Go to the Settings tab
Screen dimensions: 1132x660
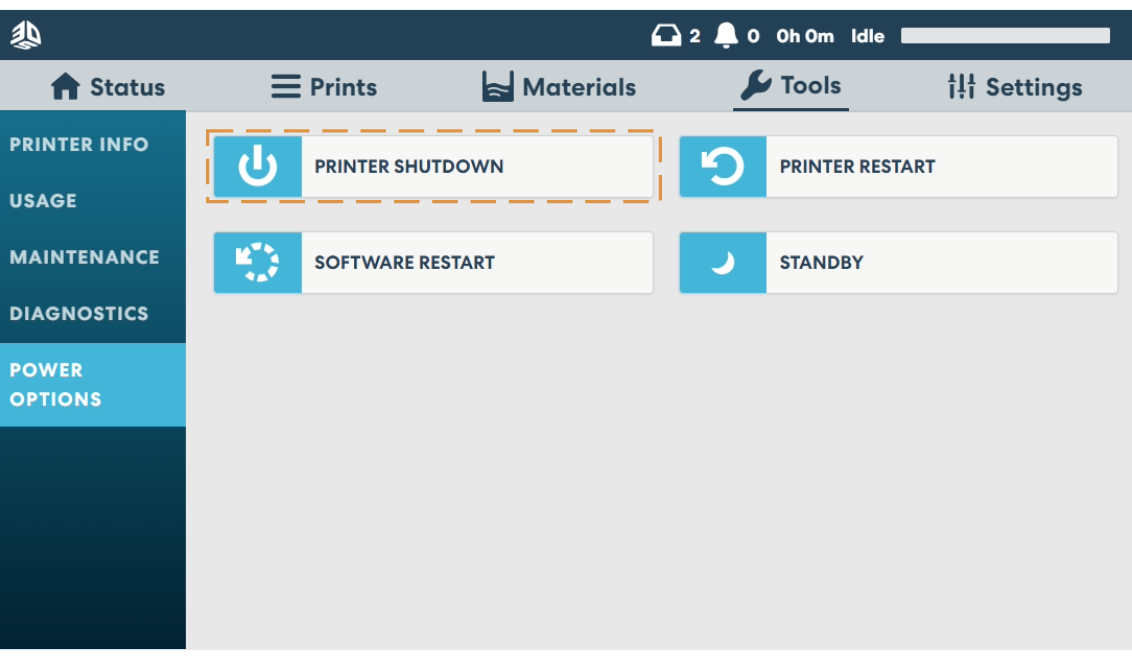pos(1015,85)
